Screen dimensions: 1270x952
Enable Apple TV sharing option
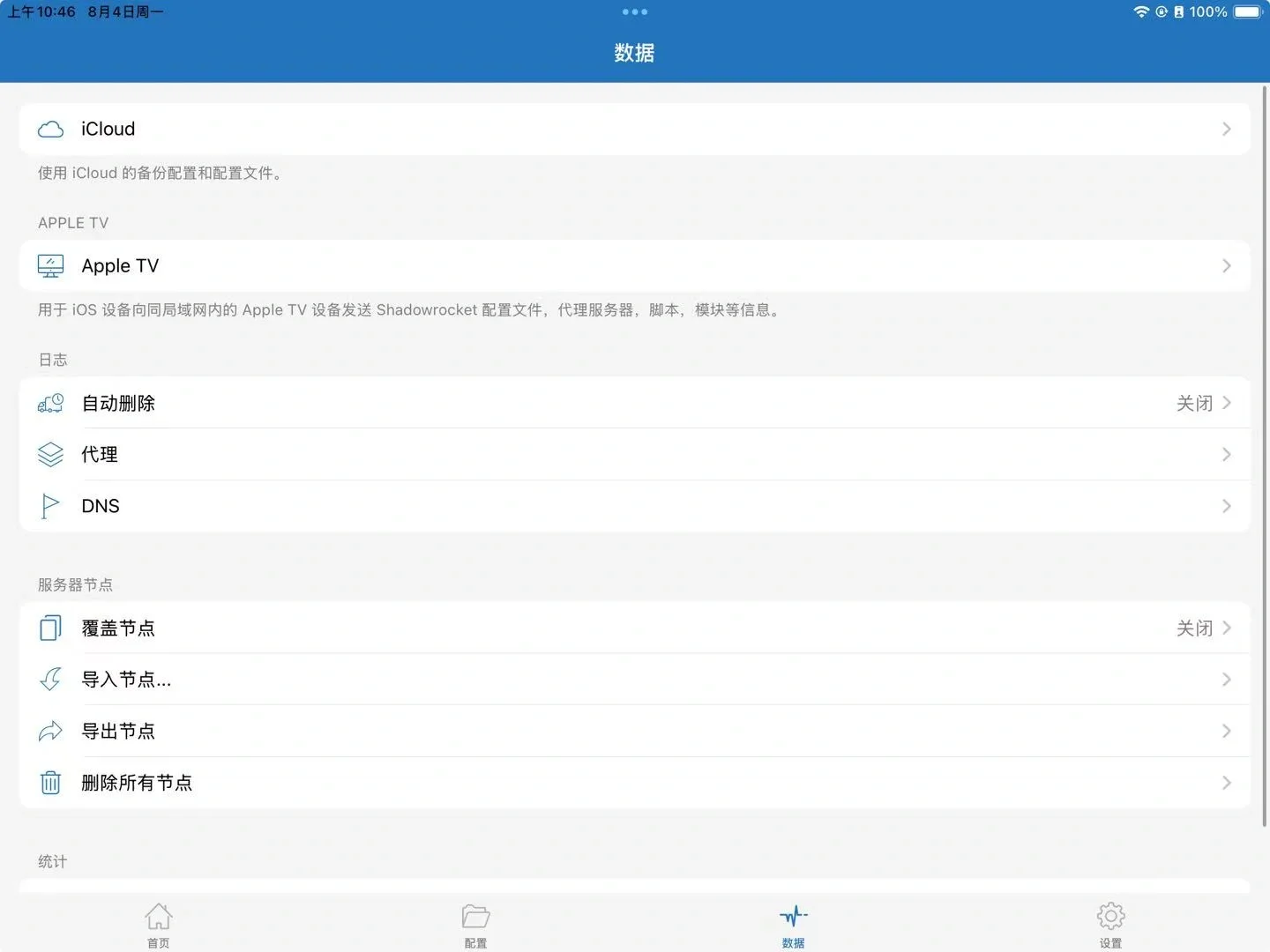pyautogui.click(x=635, y=265)
